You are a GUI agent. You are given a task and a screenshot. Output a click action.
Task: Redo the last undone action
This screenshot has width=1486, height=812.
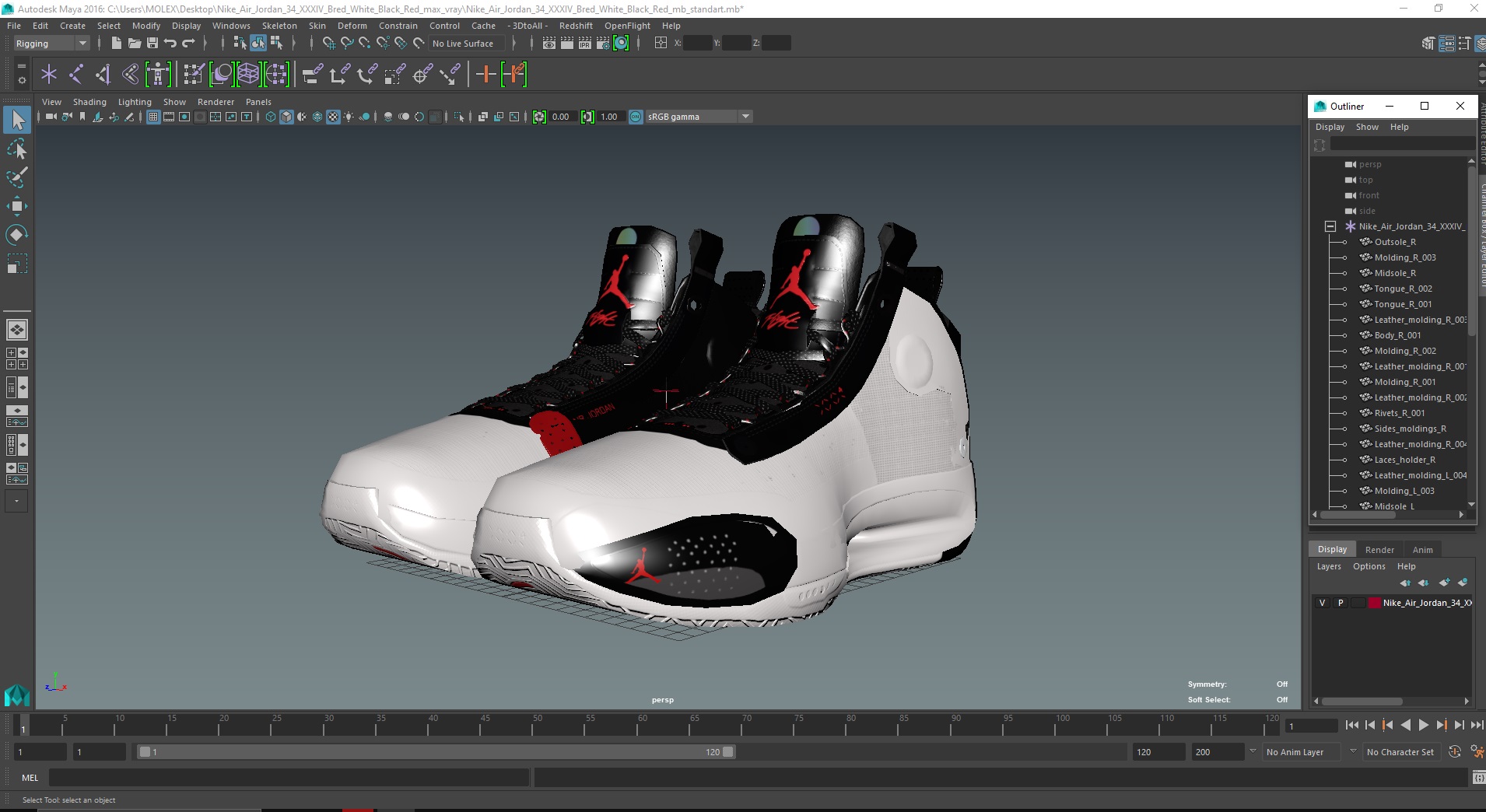[188, 44]
